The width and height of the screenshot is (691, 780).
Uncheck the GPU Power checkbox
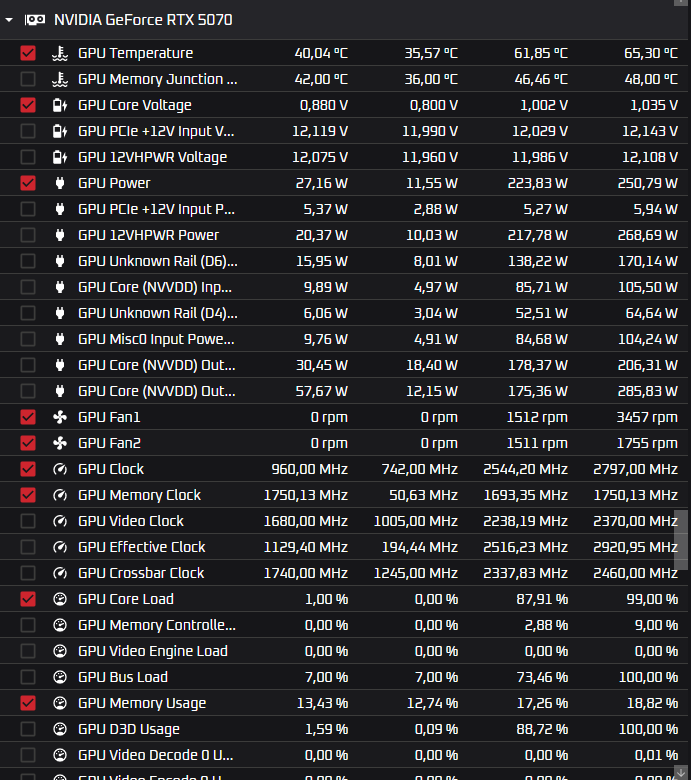[28, 183]
